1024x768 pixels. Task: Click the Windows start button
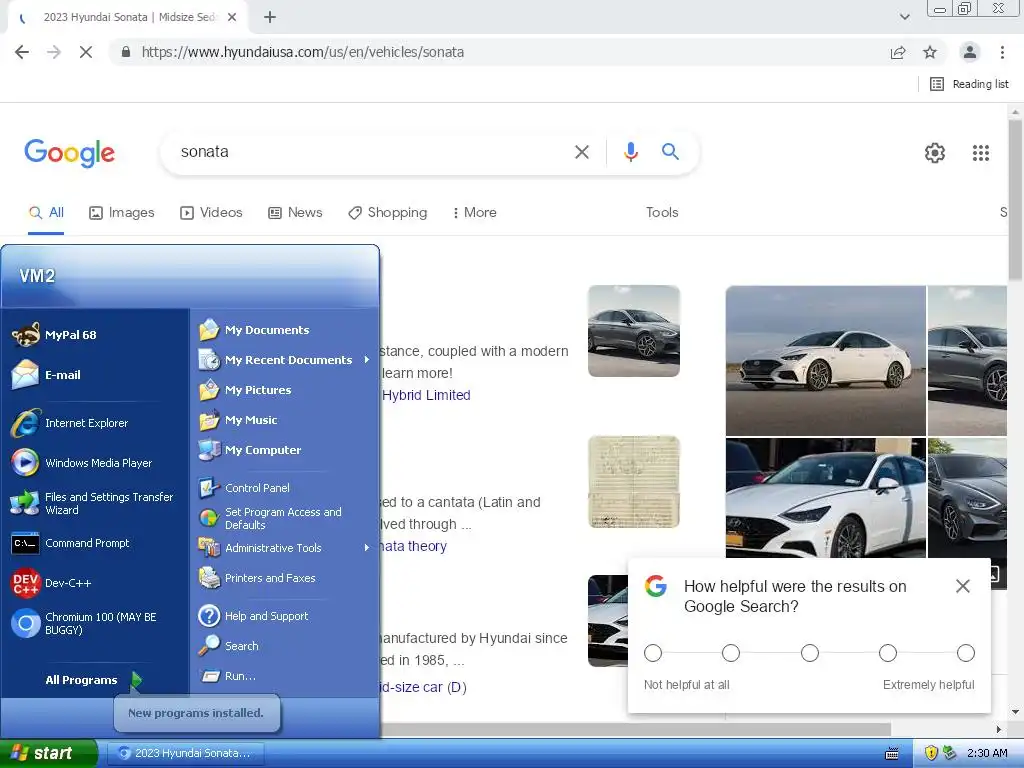tap(48, 753)
